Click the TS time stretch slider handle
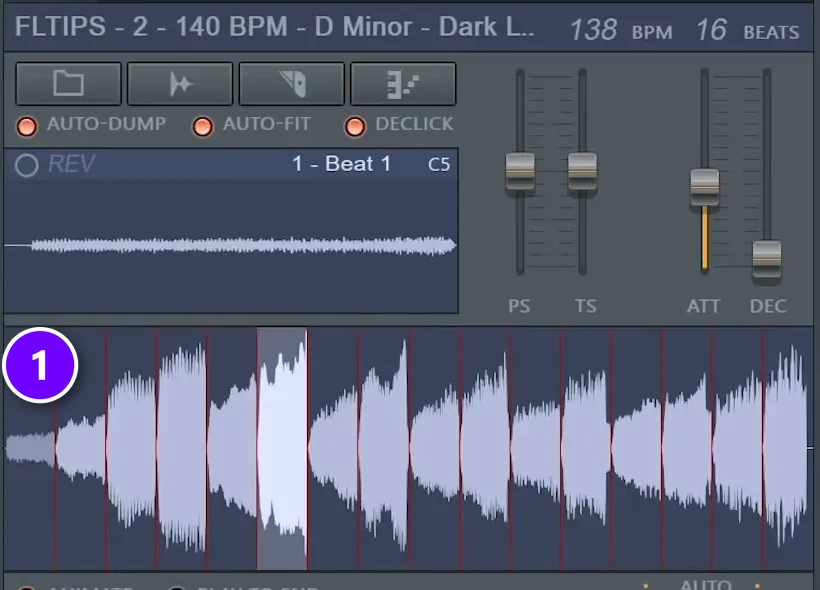 tap(582, 171)
